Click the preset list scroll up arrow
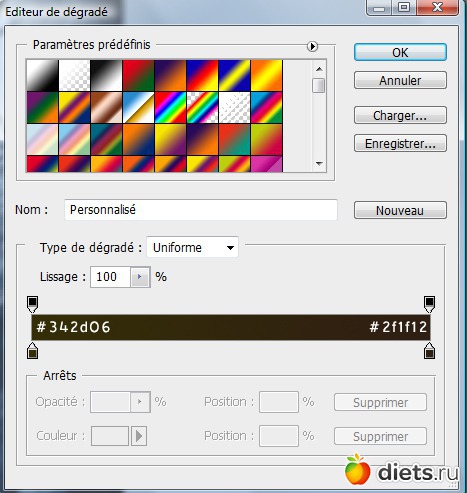Image resolution: width=467 pixels, height=493 pixels. pos(319,69)
